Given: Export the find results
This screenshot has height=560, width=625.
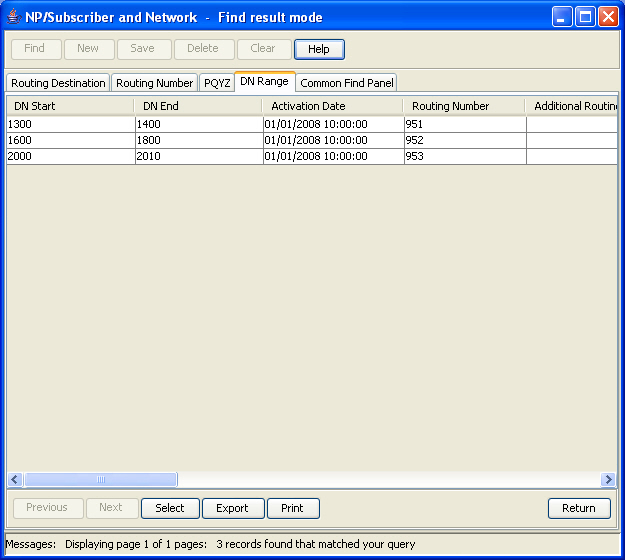Looking at the screenshot, I should coord(232,508).
